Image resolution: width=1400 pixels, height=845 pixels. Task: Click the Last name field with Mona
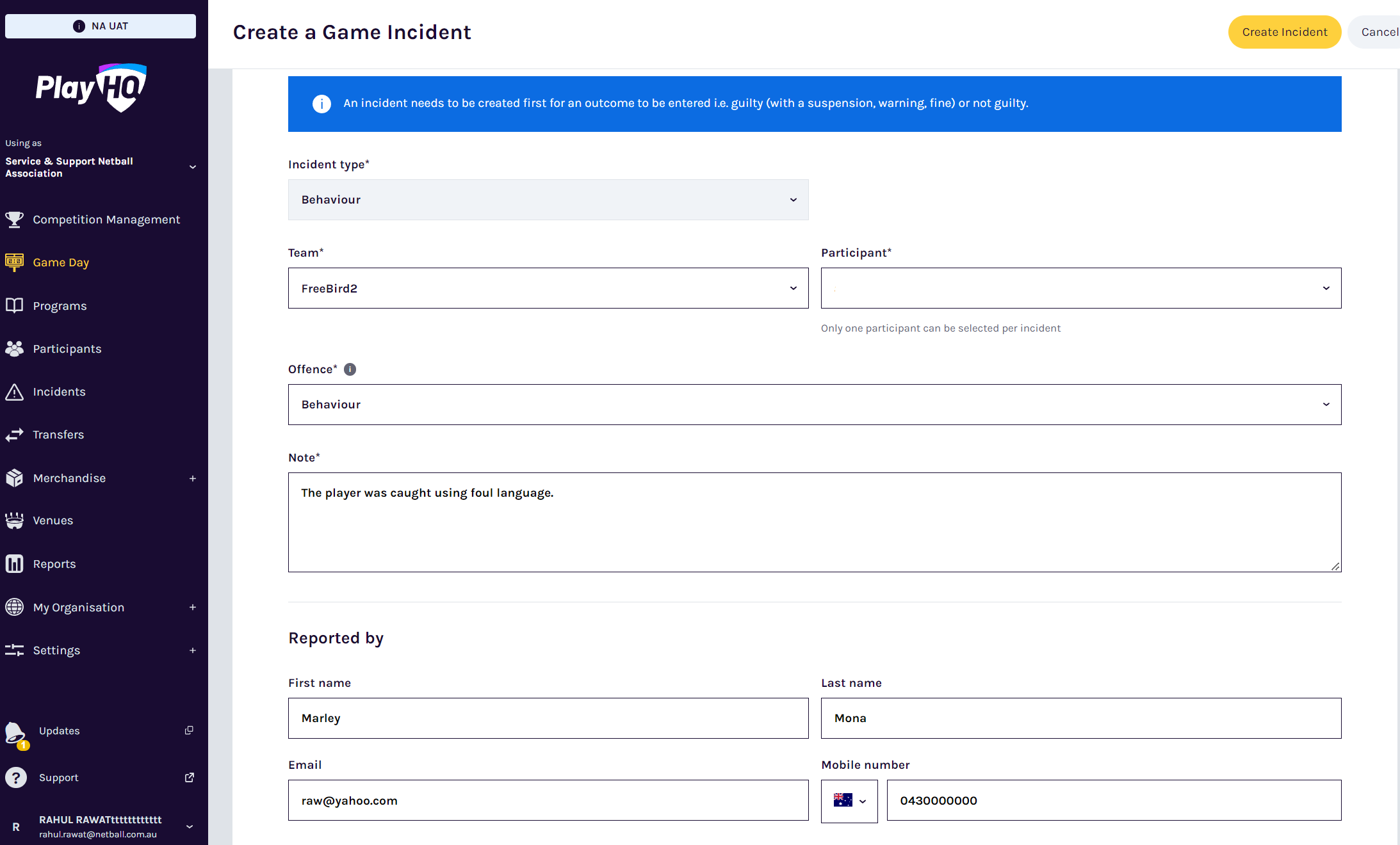(x=1081, y=718)
